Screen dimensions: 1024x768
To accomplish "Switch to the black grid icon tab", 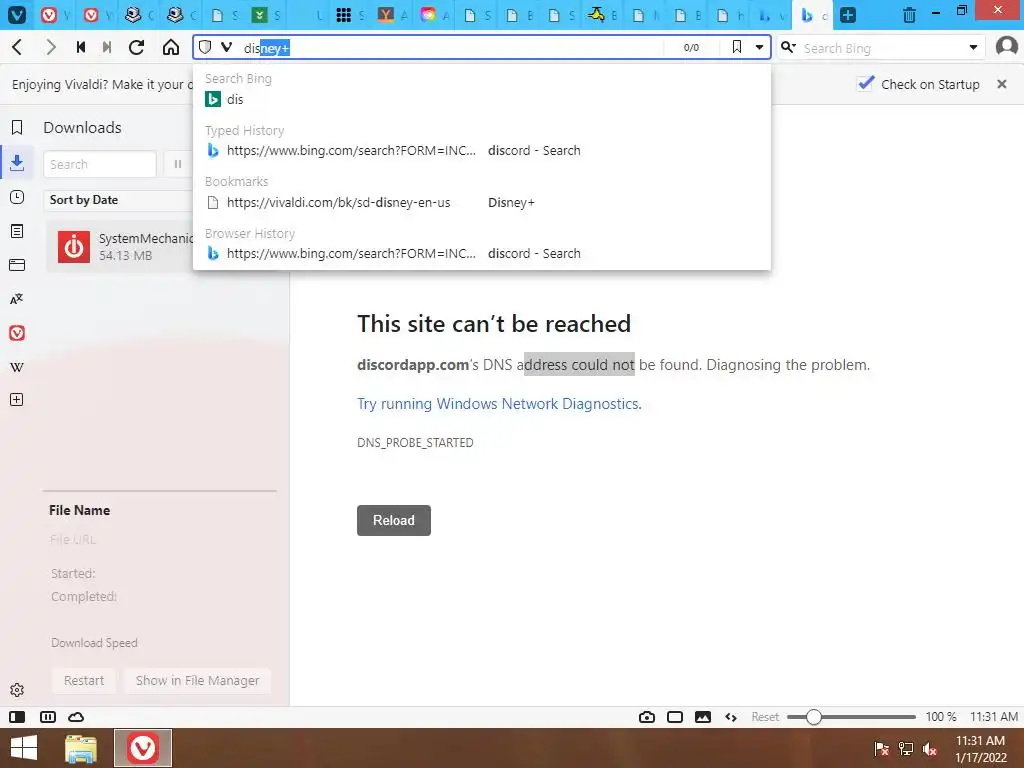I will coord(350,14).
